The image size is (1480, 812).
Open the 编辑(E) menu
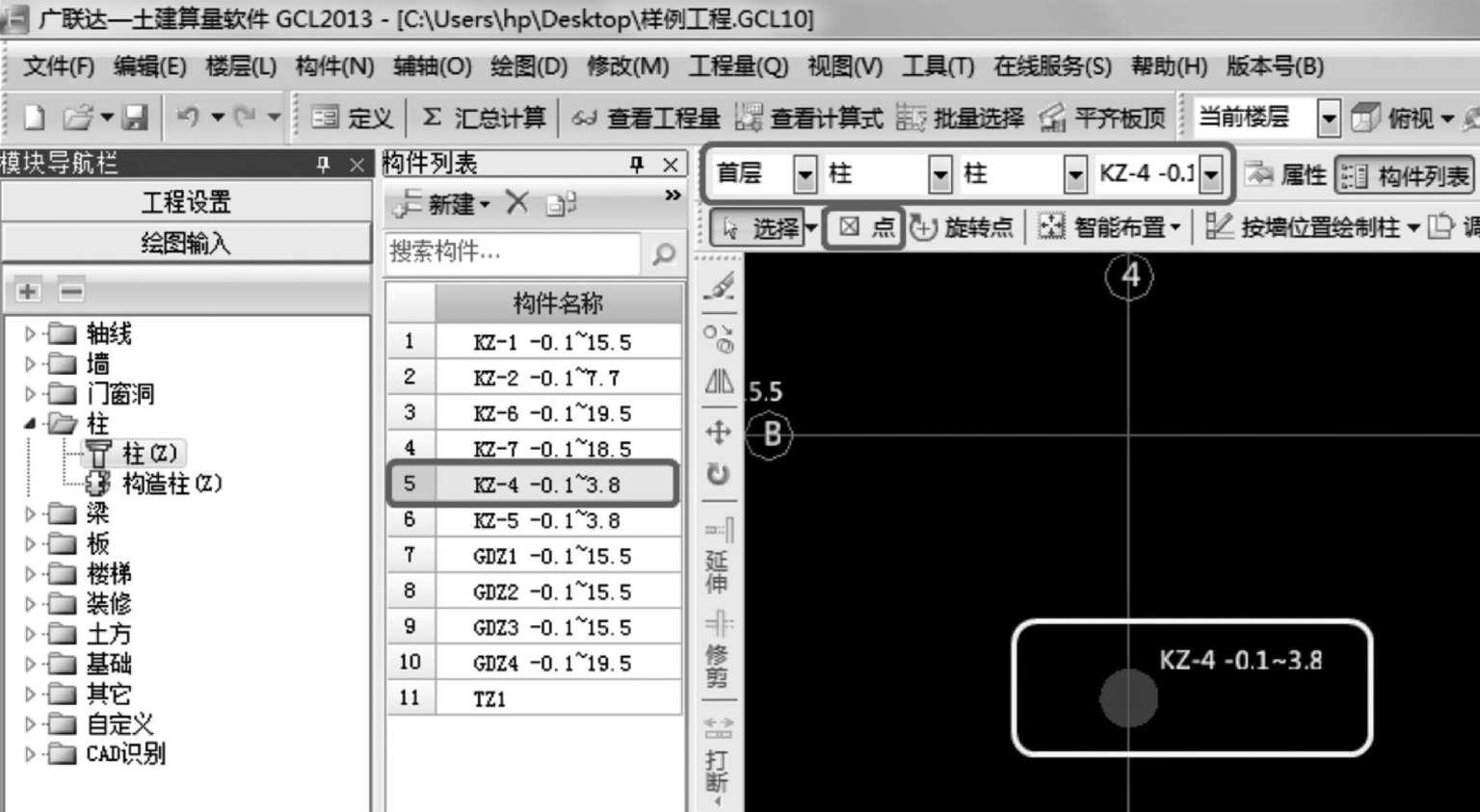[x=149, y=66]
